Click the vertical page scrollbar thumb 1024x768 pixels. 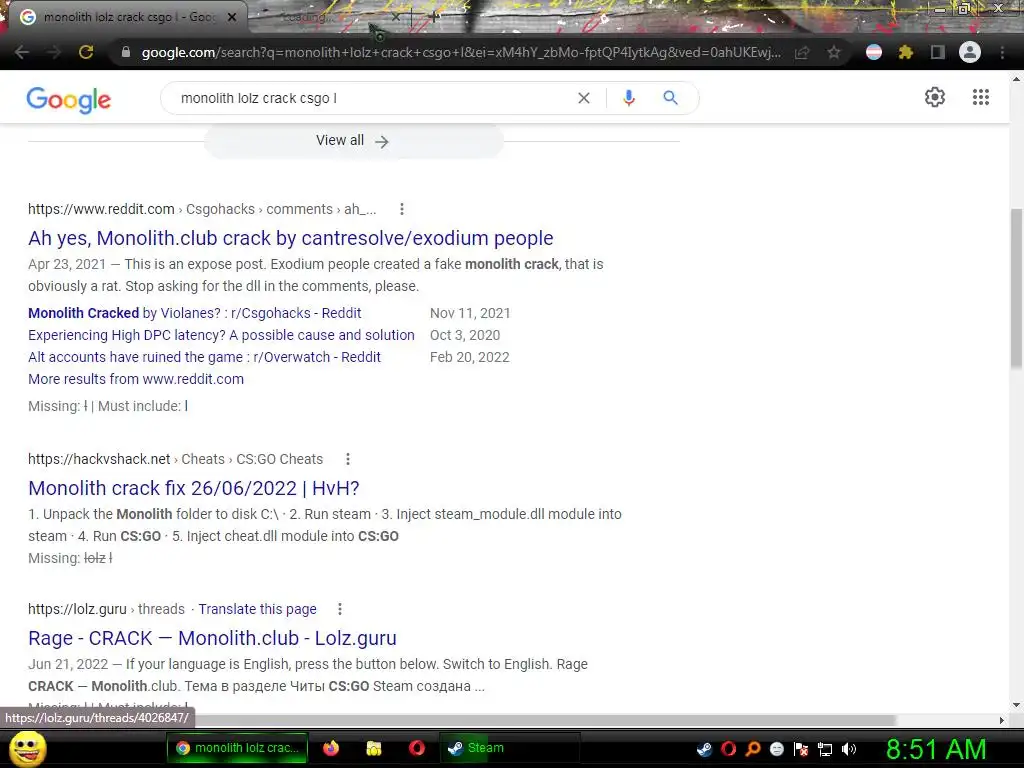[x=1016, y=287]
